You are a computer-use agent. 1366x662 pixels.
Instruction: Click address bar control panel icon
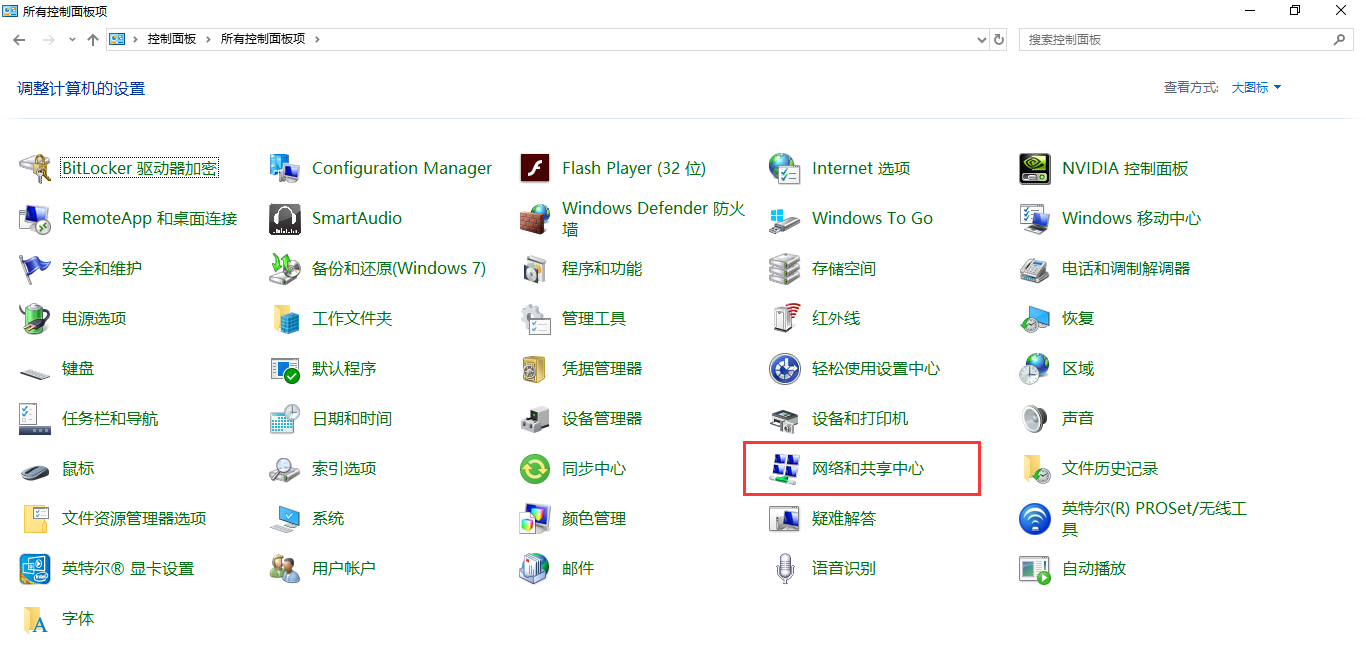(x=117, y=39)
